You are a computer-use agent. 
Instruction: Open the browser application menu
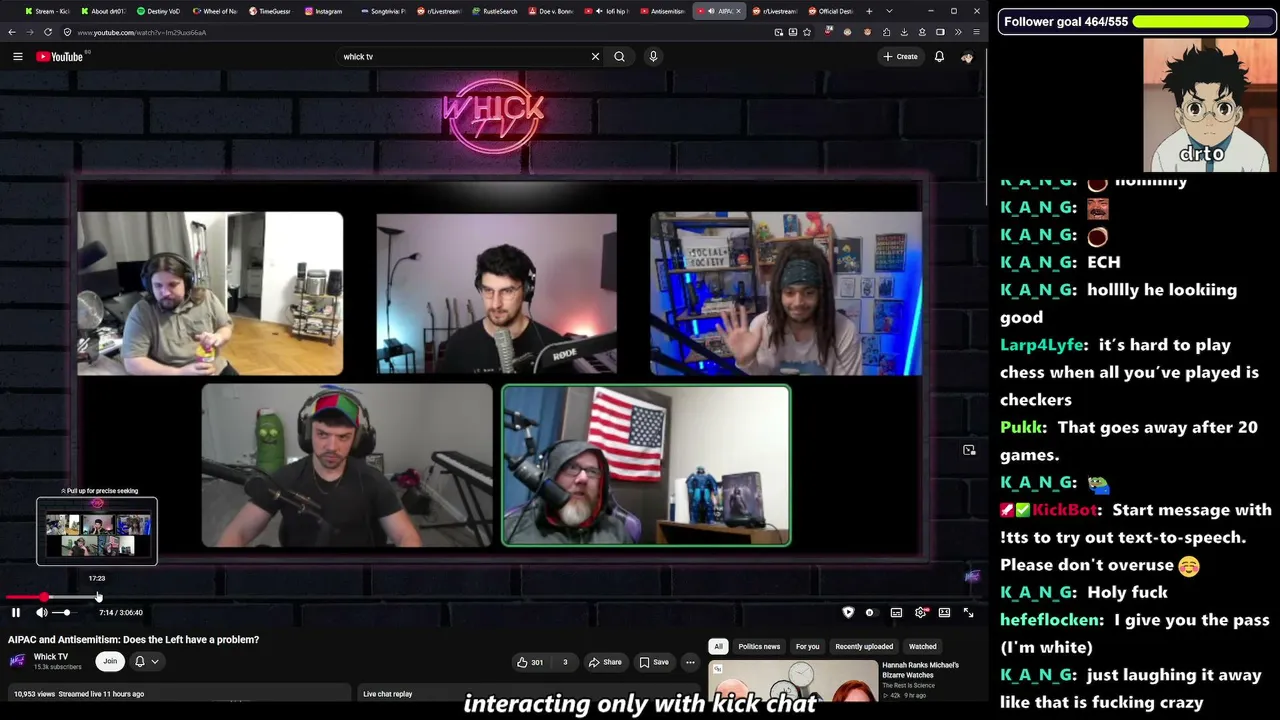[x=975, y=32]
